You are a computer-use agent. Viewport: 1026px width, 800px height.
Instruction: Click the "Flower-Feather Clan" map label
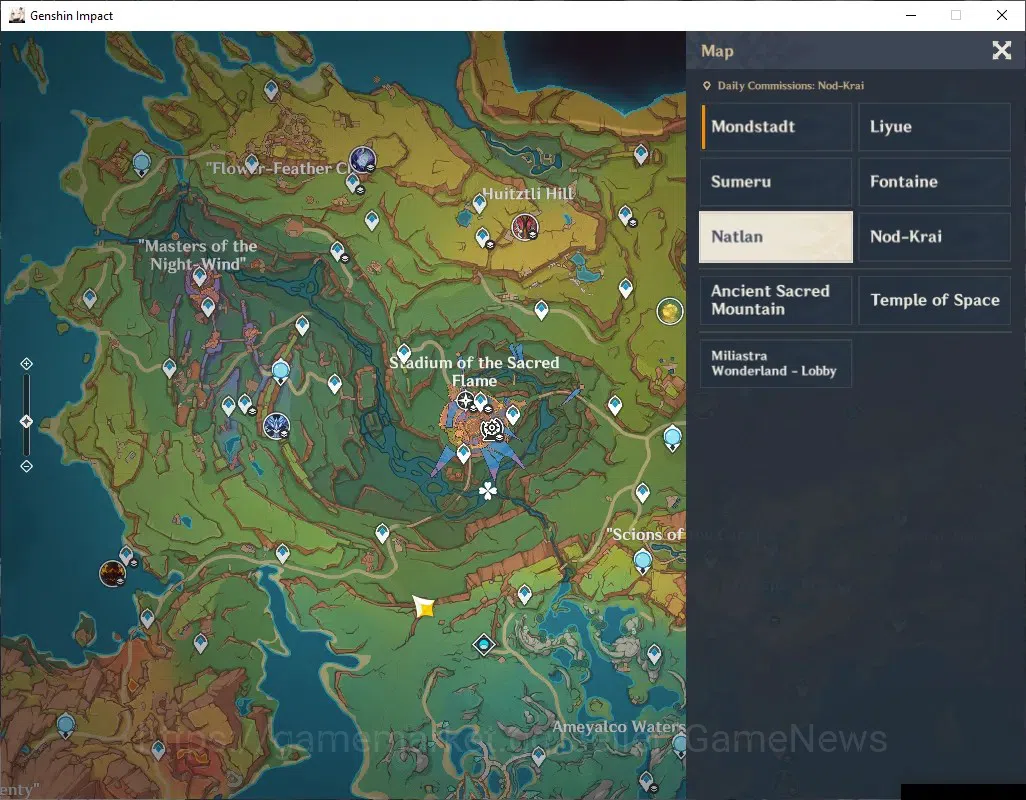(x=281, y=168)
